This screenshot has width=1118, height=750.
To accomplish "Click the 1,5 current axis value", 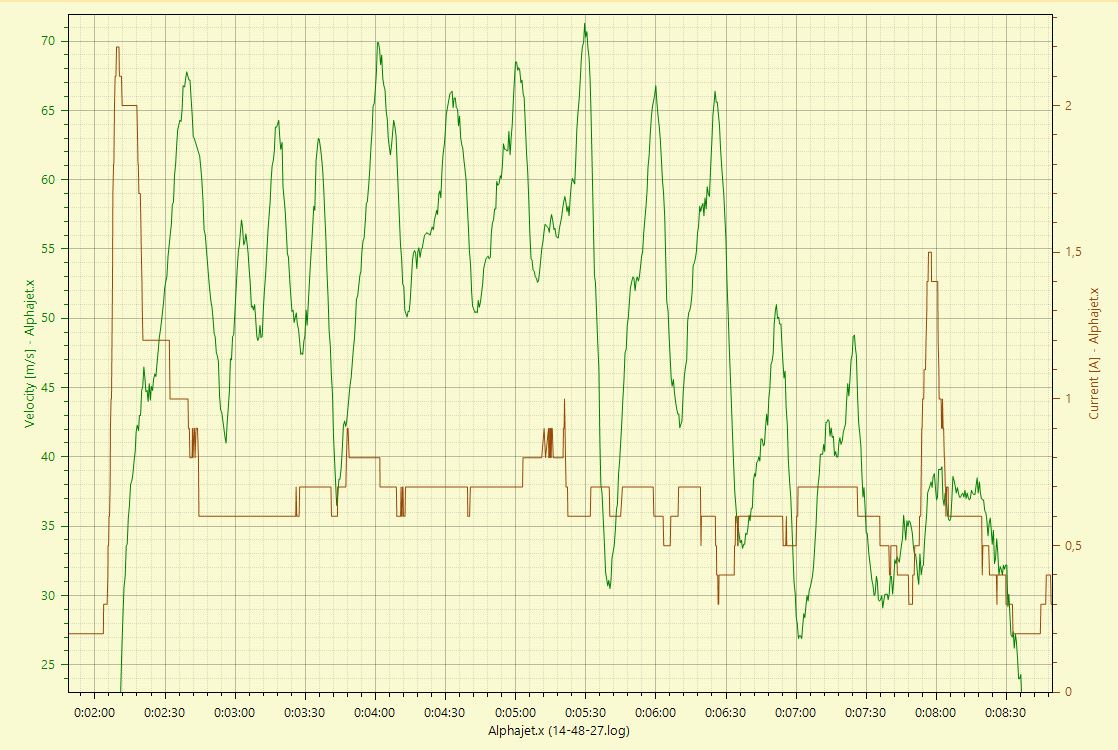I will [x=1072, y=252].
